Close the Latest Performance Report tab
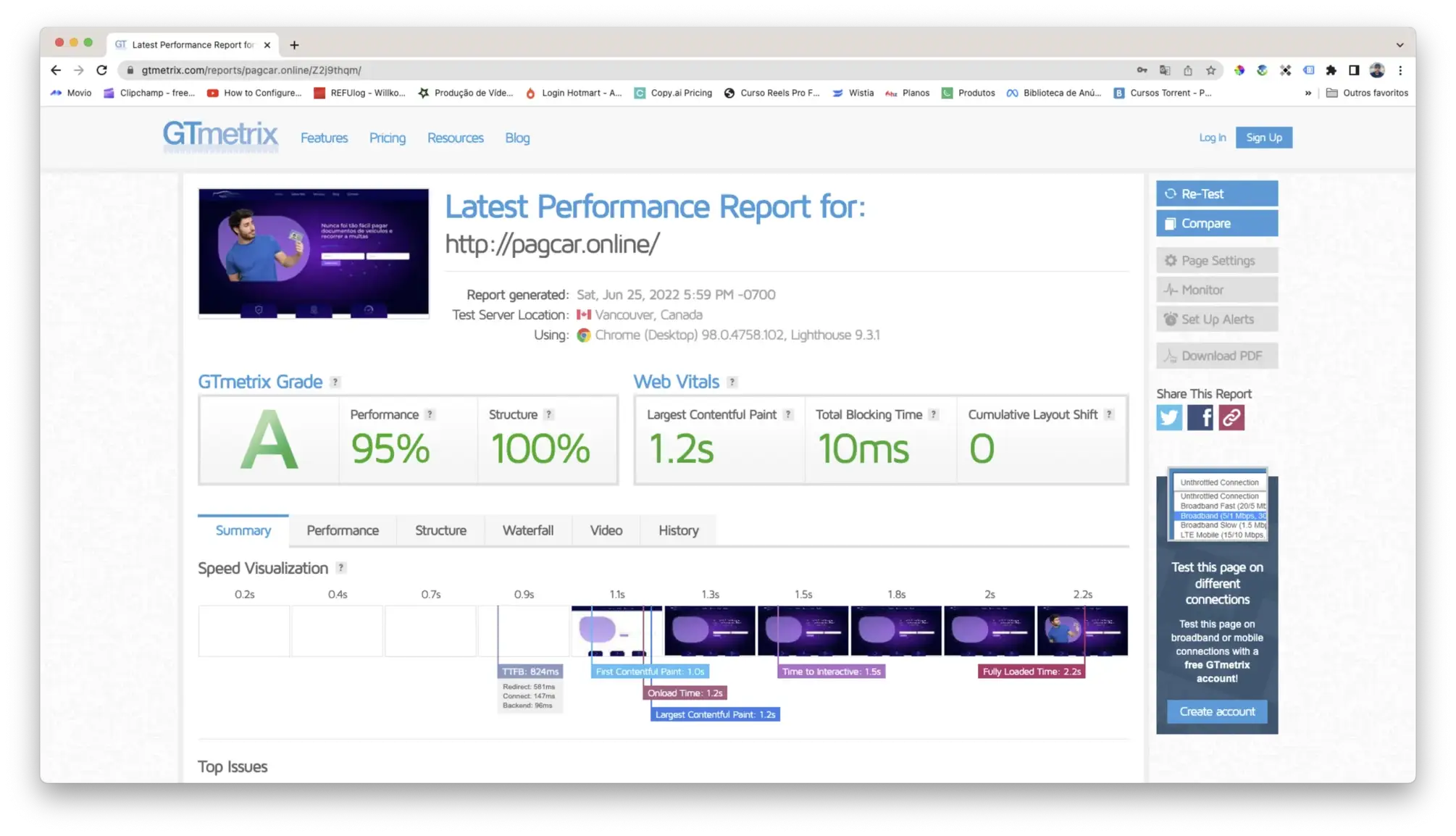This screenshot has width=1456, height=836. (x=267, y=45)
